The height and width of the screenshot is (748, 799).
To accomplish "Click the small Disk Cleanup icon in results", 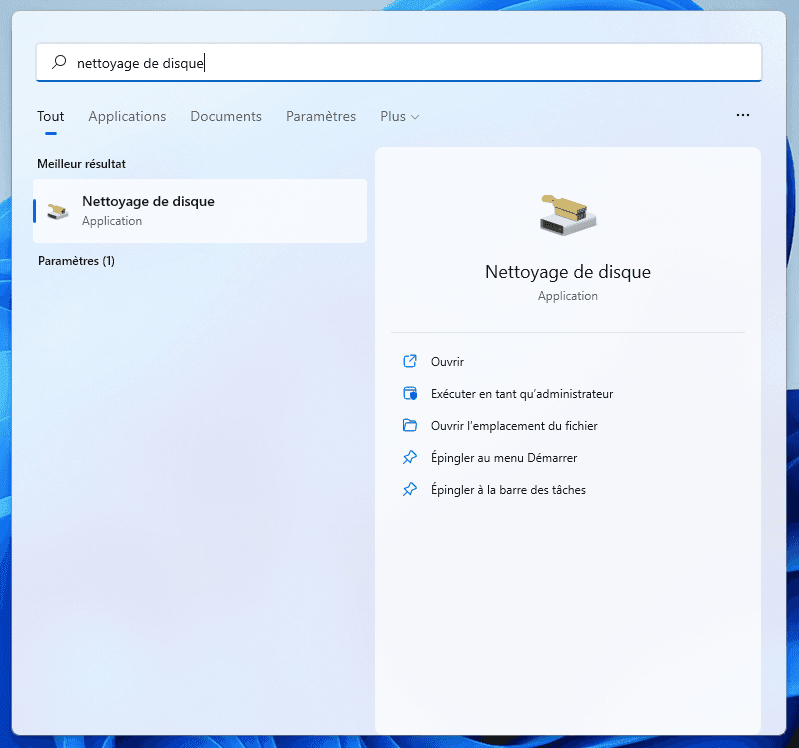I will click(x=59, y=211).
